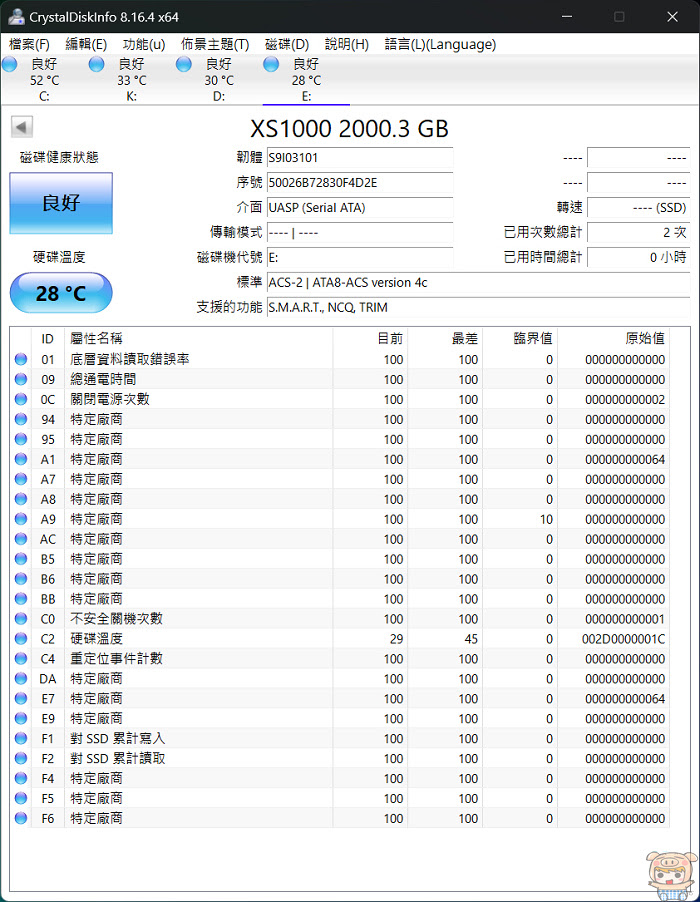Select the 重定位事件計數 row name

(x=116, y=659)
